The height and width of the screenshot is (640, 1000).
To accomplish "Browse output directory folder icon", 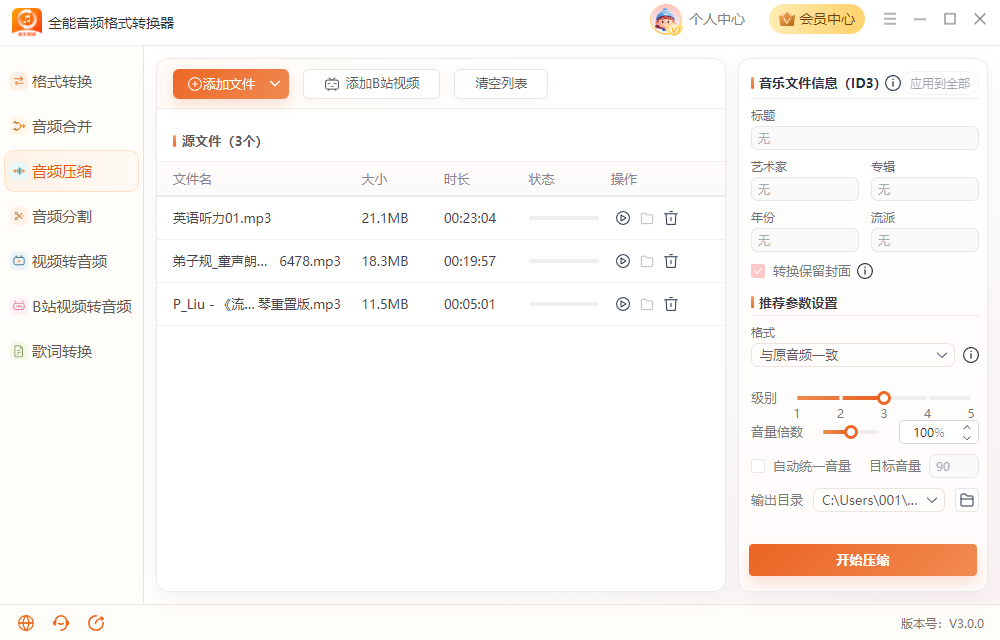I will (x=967, y=500).
